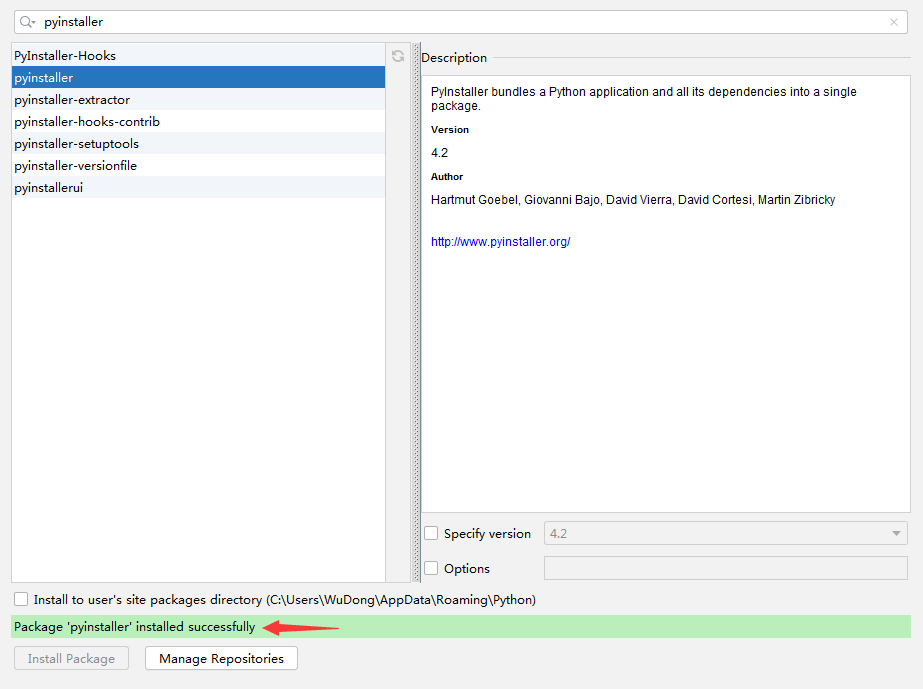
Task: Select pyinstallerui package
Action: click(x=198, y=188)
